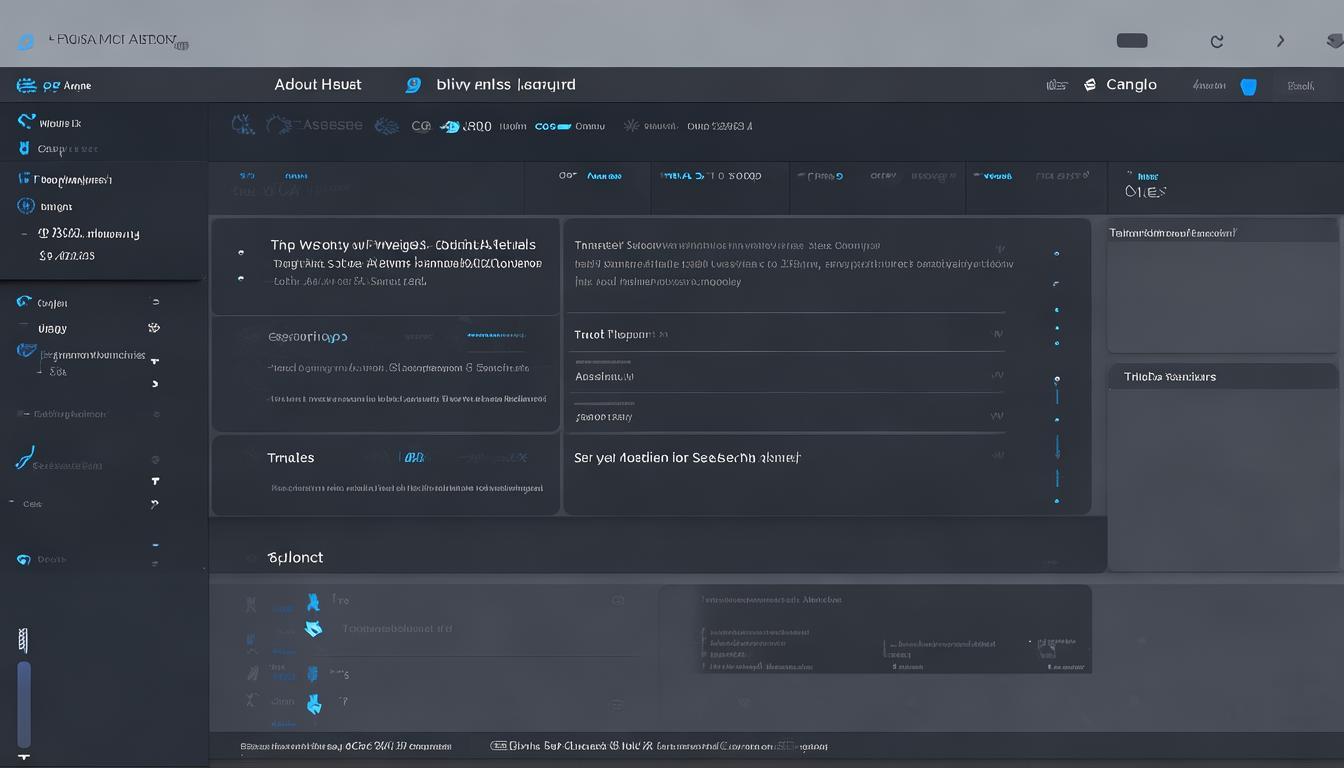Click the blue logo beside the top-left title
This screenshot has width=1344, height=768.
point(26,42)
